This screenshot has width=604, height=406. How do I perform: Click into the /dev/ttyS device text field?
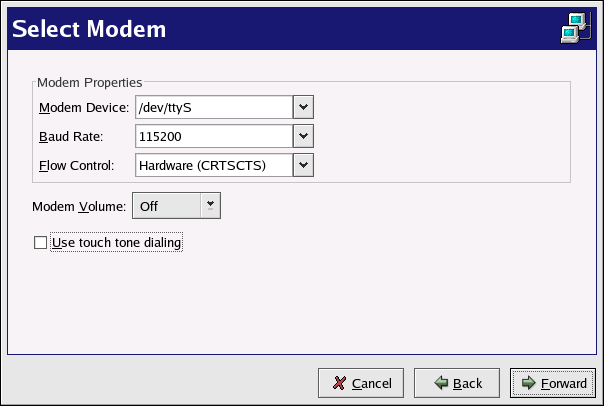[x=213, y=107]
